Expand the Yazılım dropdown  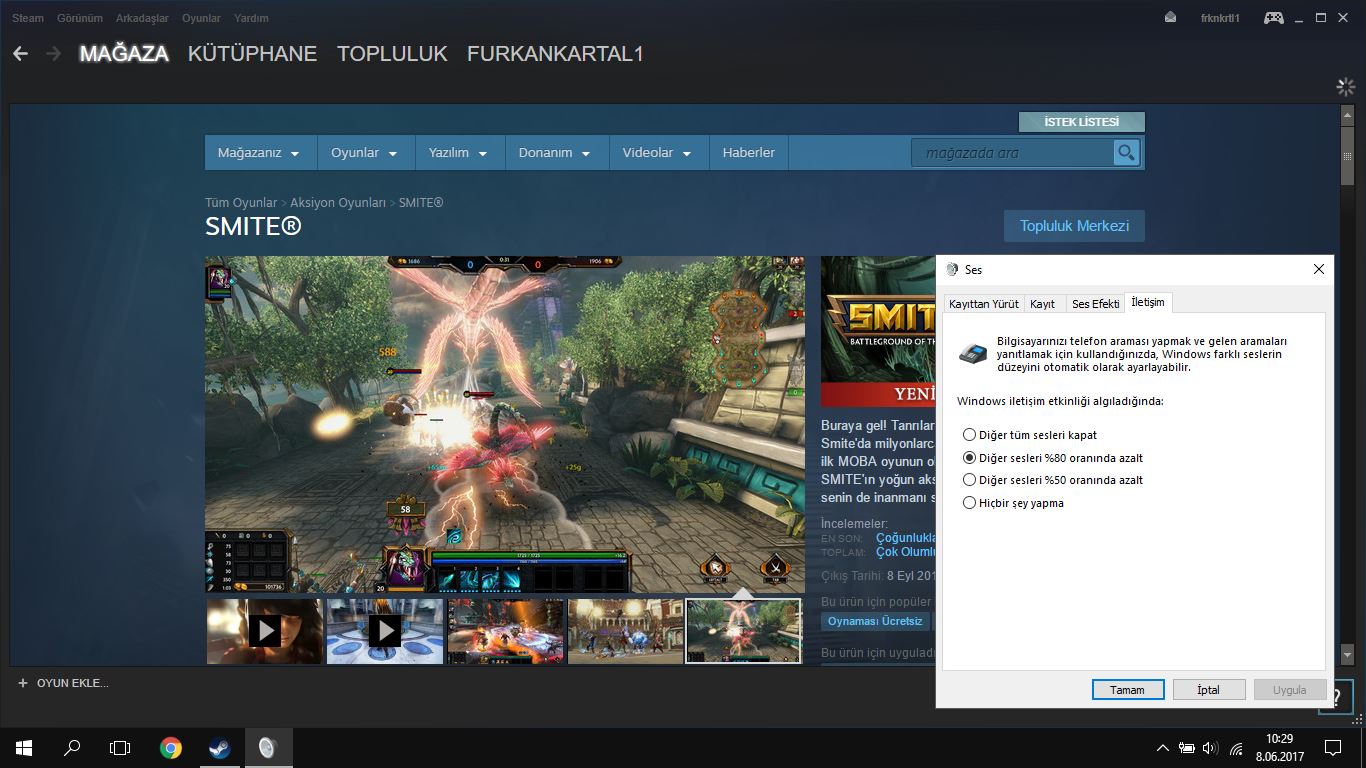click(x=459, y=153)
